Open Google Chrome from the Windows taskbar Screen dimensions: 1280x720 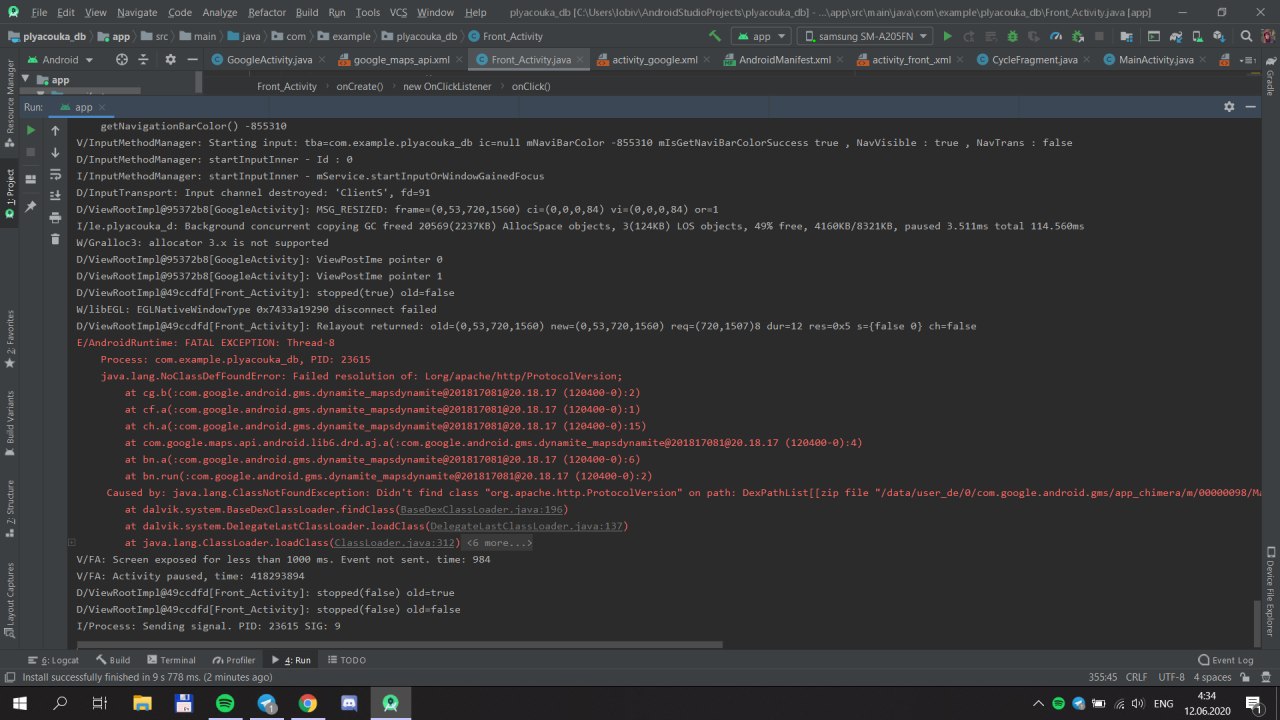click(x=307, y=703)
